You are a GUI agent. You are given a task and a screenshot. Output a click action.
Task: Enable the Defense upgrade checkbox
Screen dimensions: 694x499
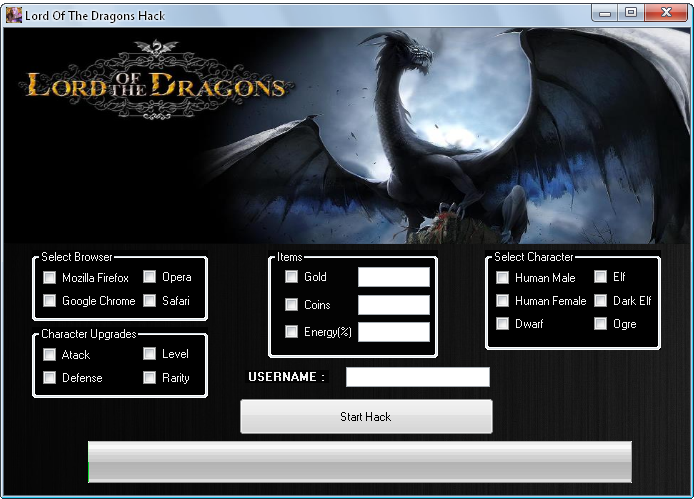[50, 377]
